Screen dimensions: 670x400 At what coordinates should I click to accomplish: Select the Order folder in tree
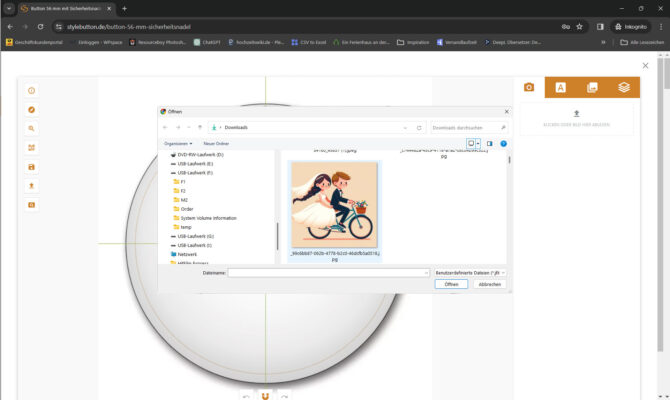187,208
